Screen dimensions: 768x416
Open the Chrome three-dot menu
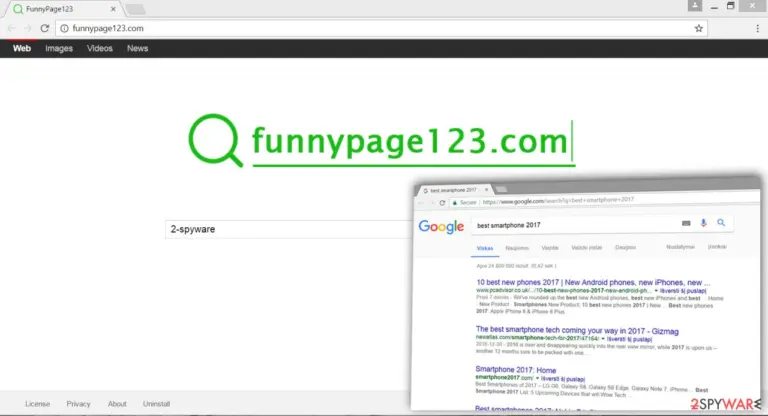[x=757, y=28]
